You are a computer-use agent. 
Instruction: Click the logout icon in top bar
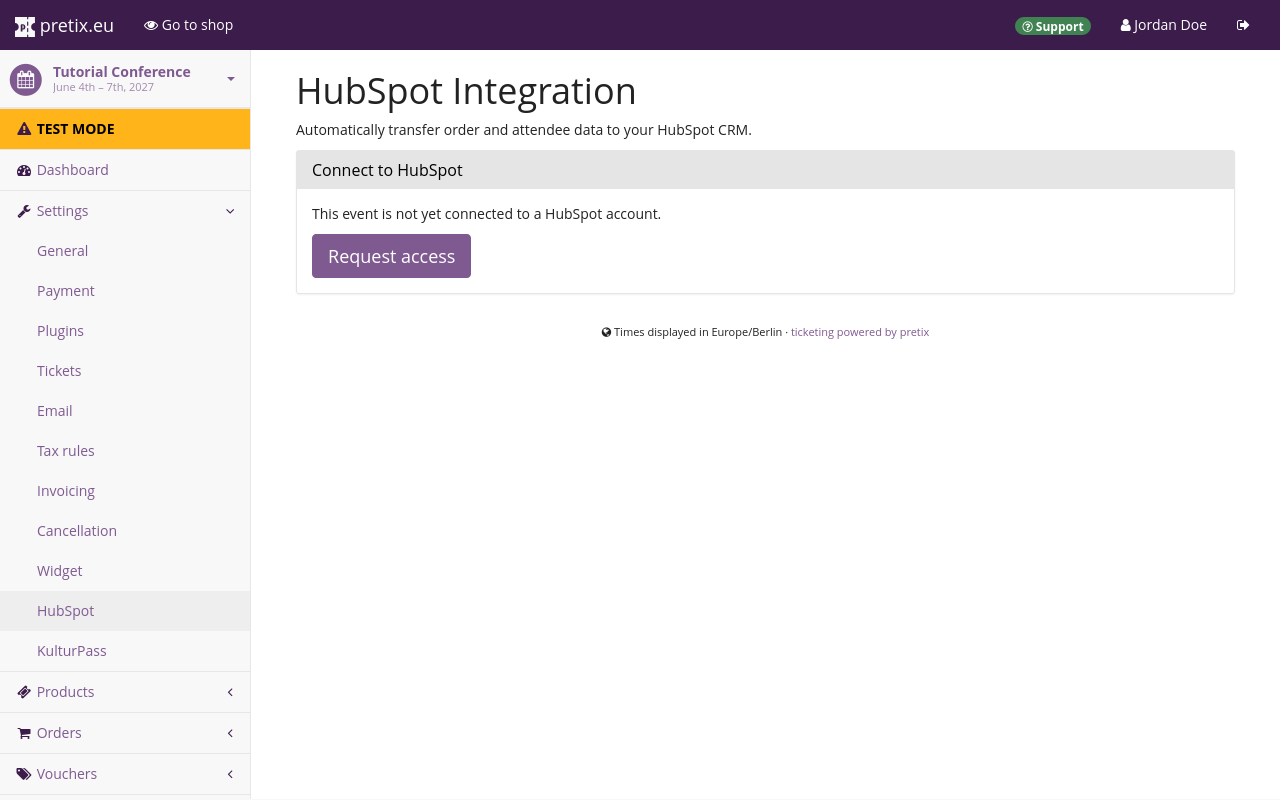(x=1243, y=25)
